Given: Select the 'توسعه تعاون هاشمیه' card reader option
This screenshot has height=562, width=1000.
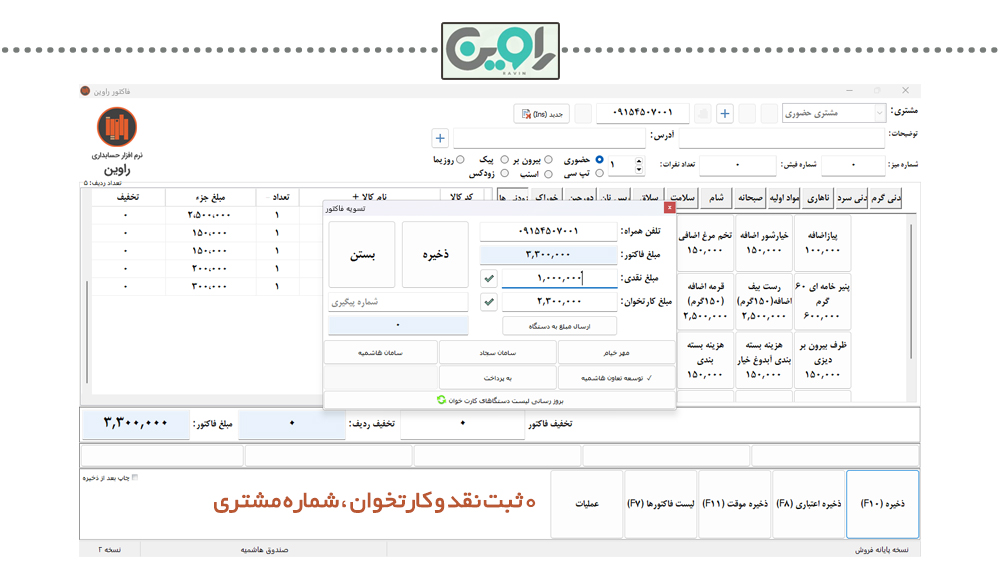Looking at the screenshot, I should [x=615, y=378].
